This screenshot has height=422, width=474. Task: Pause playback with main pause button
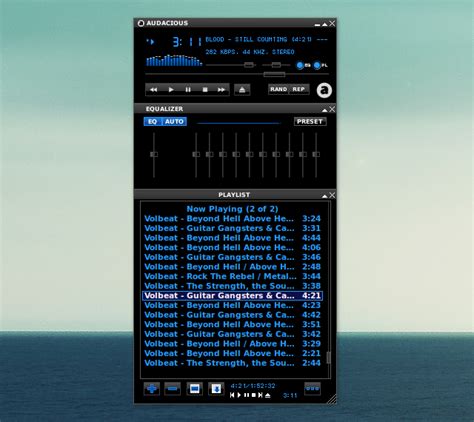click(x=188, y=90)
